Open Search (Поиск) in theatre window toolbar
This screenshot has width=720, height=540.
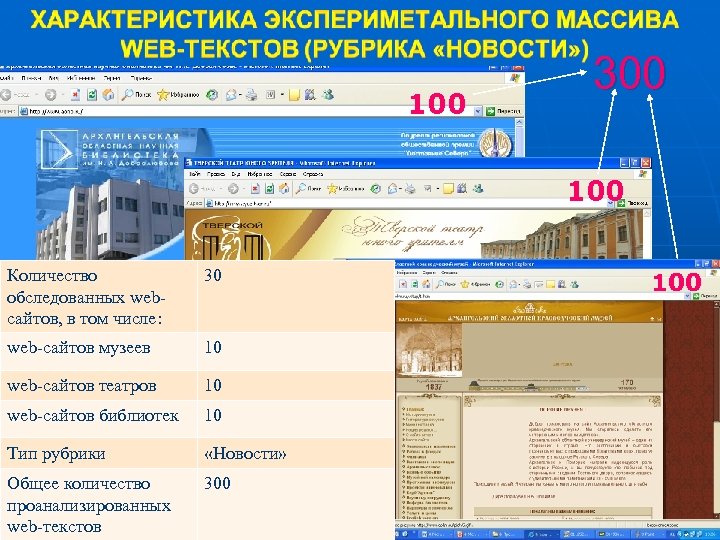coord(309,189)
